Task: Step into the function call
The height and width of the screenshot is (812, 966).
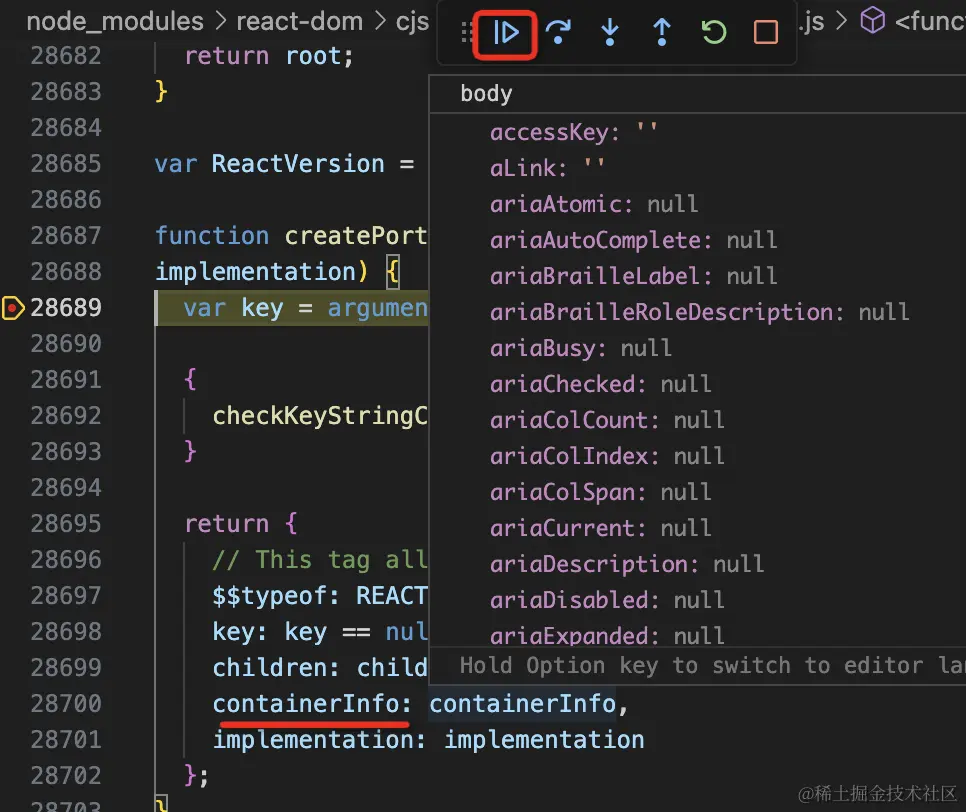Action: coord(610,32)
